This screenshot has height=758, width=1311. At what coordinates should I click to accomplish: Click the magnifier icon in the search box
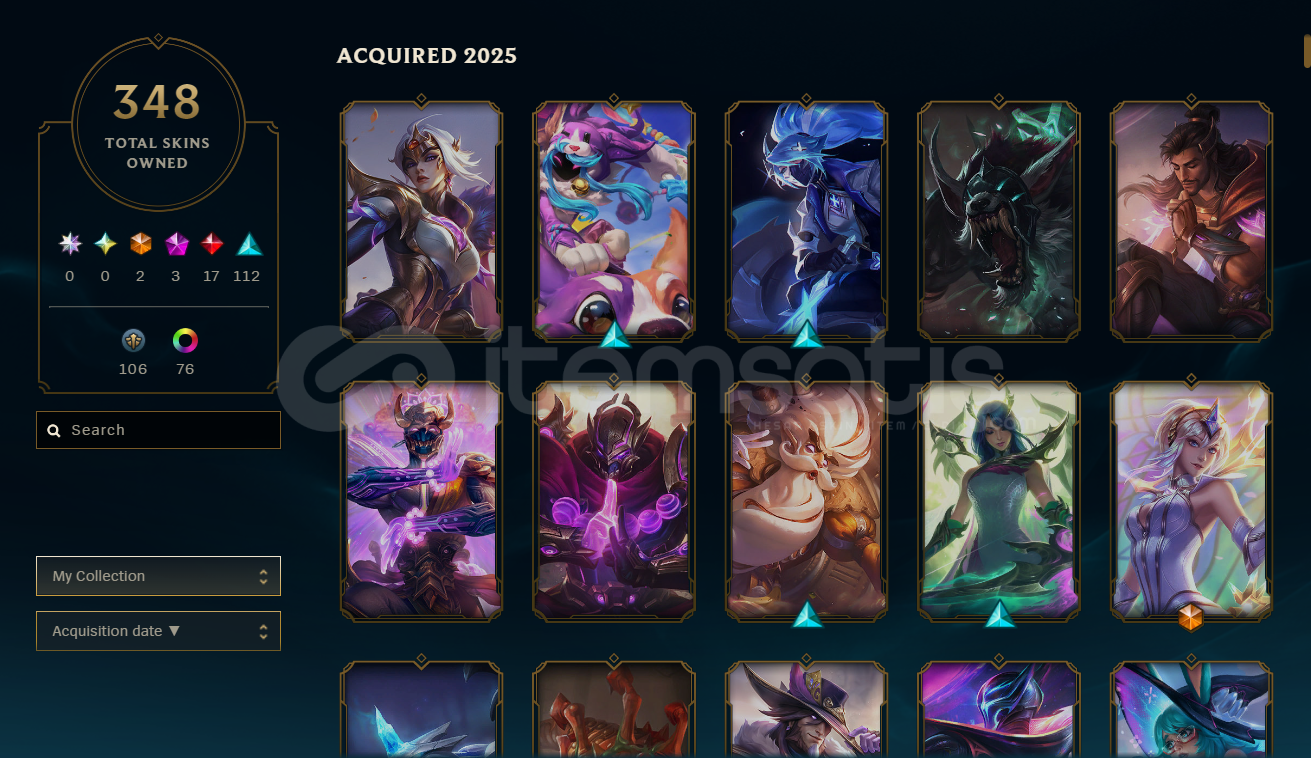click(54, 431)
